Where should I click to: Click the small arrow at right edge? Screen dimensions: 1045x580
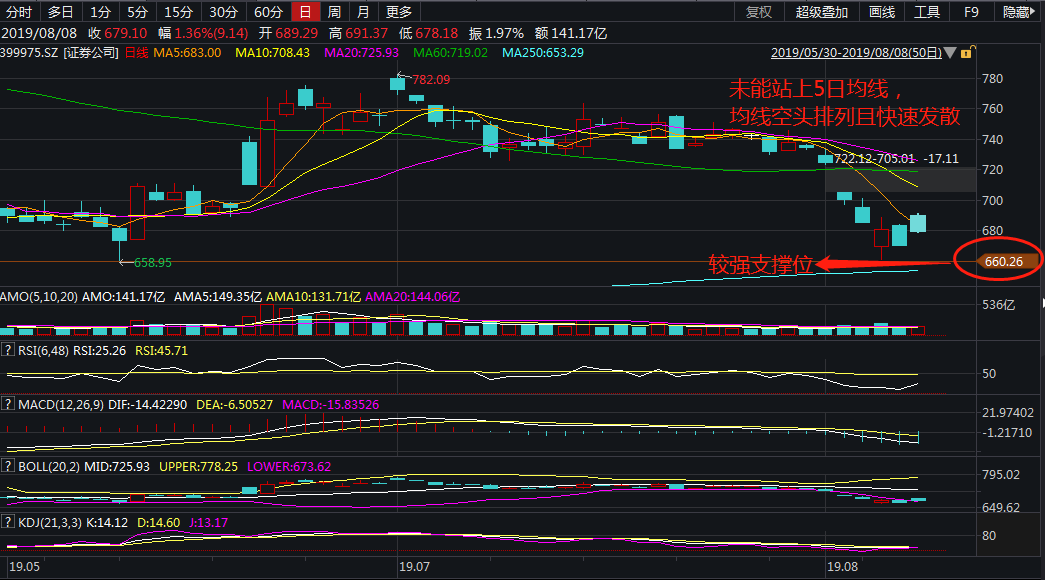1042,303
